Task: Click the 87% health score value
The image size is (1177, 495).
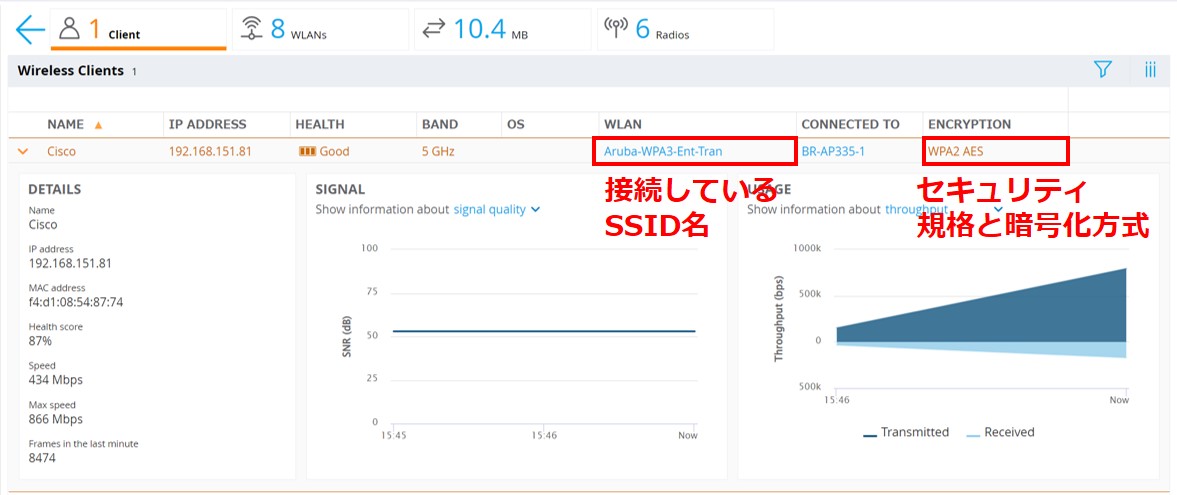Action: (41, 341)
